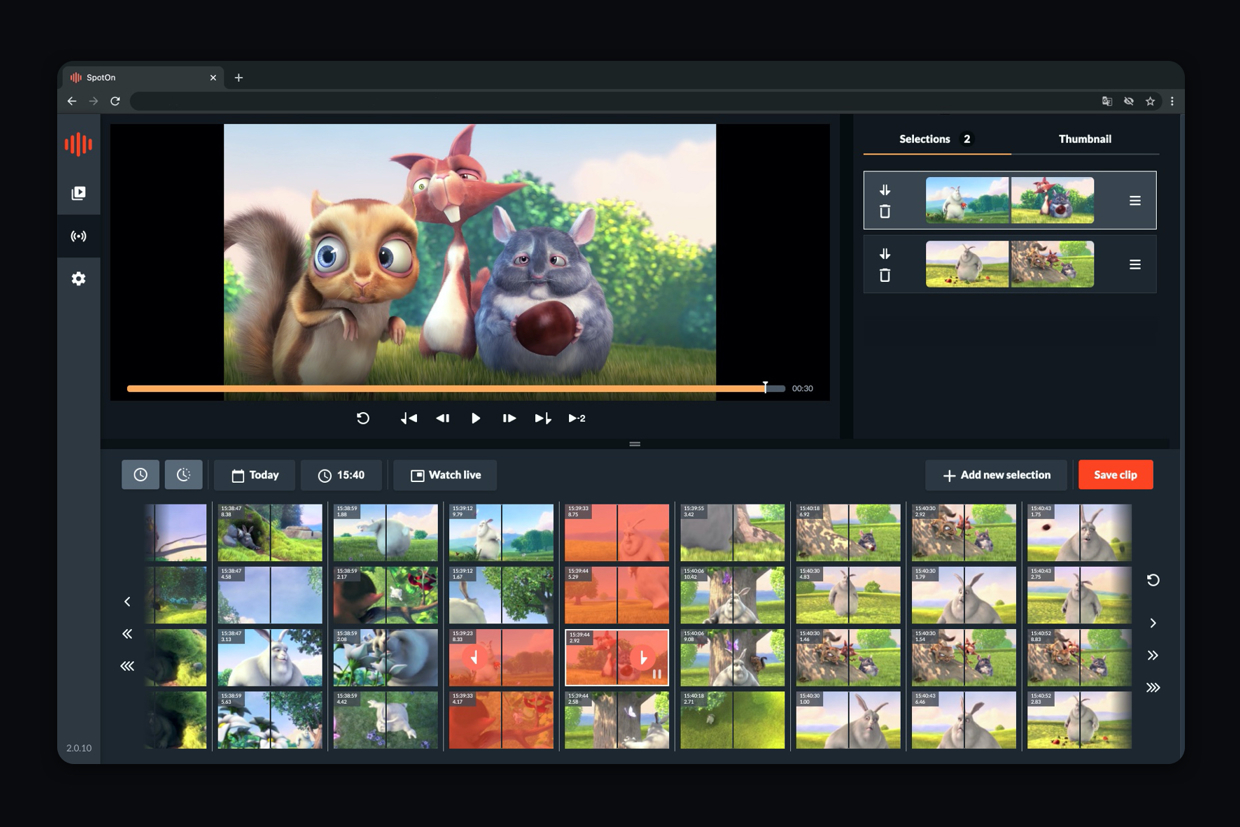This screenshot has height=827, width=1240.
Task: Click the Save clip button
Action: 1115,475
